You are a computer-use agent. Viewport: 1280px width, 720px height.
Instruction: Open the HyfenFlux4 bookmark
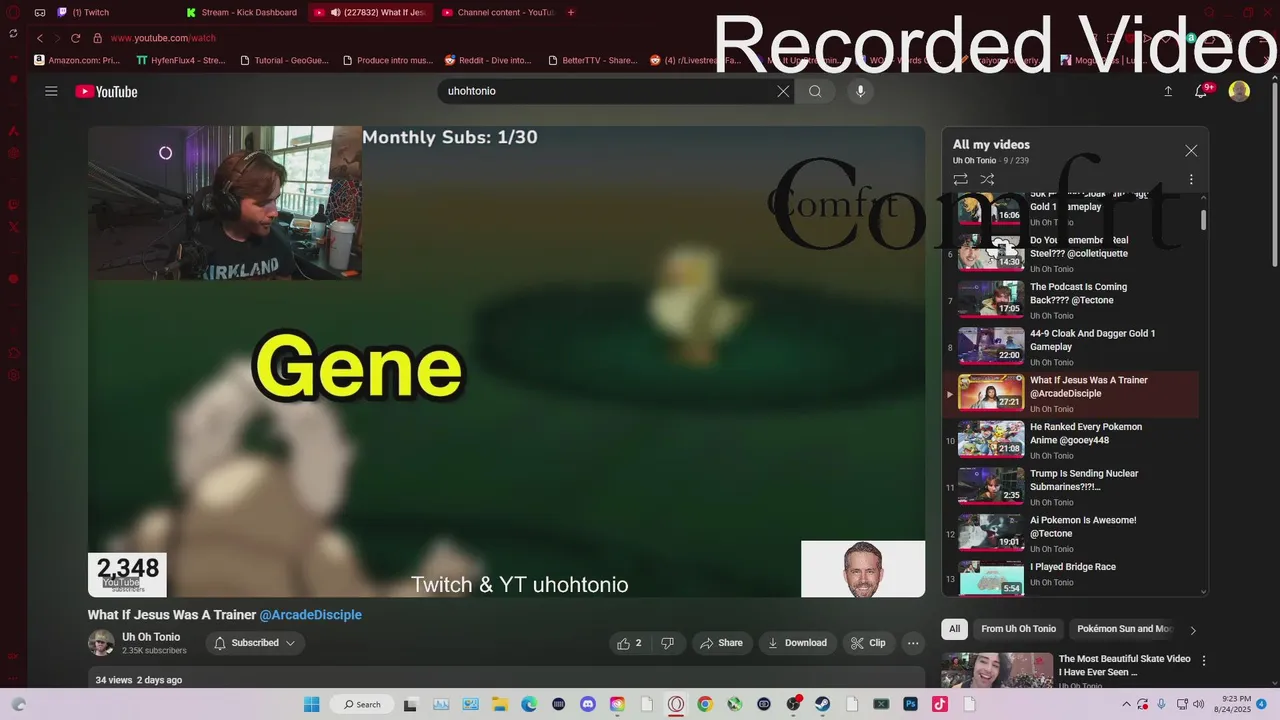(181, 60)
